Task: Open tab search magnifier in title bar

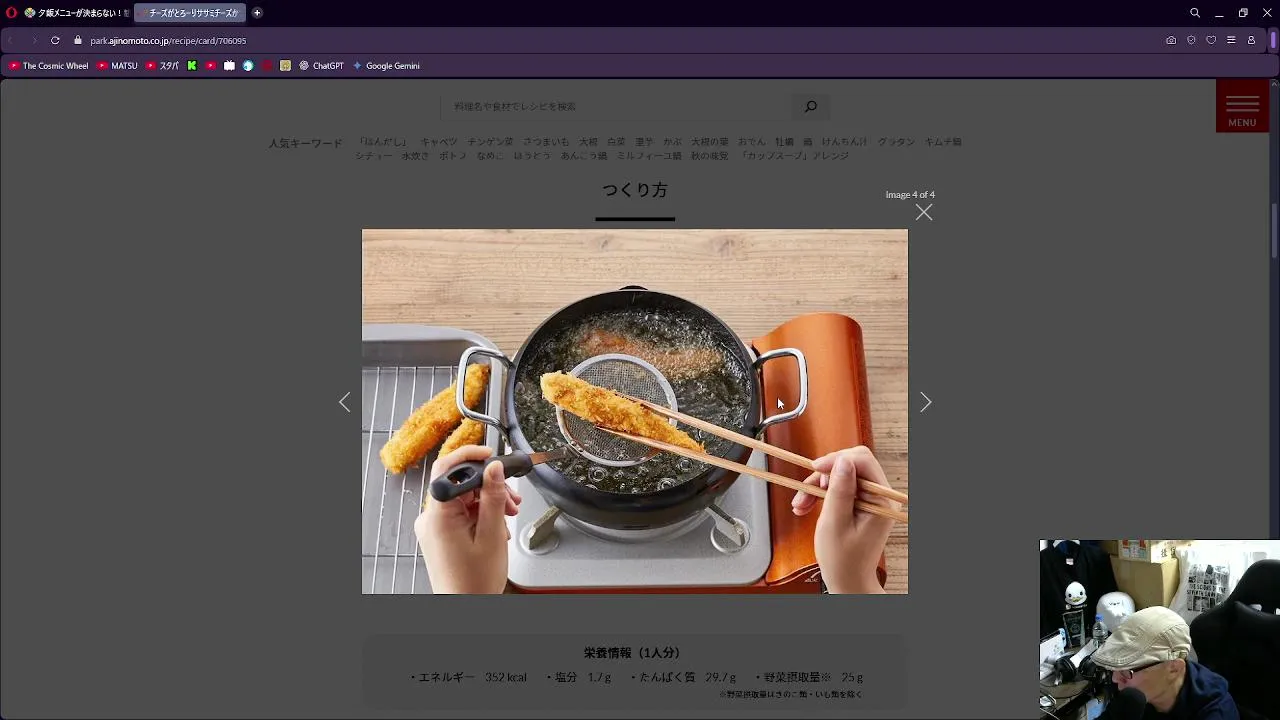Action: click(1195, 13)
